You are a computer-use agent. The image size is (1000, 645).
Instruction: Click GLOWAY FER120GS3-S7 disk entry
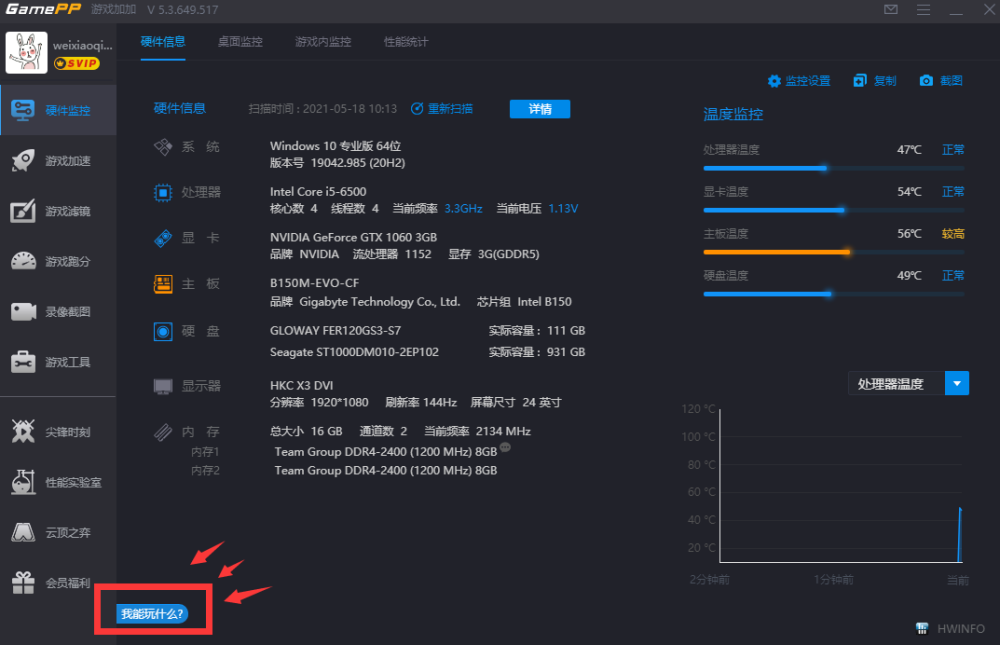[335, 330]
